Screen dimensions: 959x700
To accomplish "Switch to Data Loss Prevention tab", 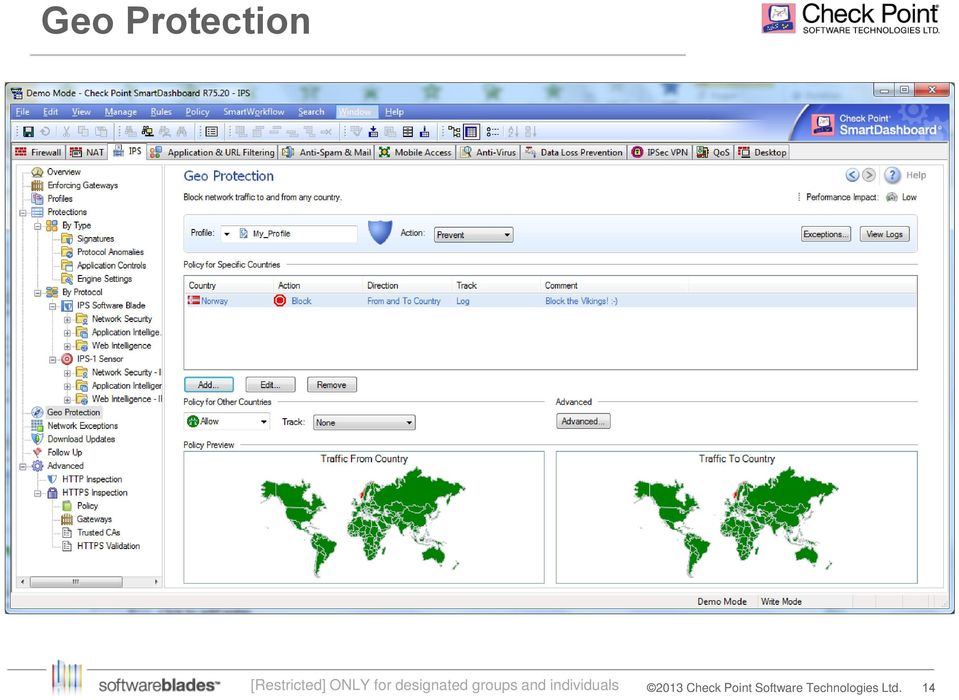I will (x=574, y=152).
